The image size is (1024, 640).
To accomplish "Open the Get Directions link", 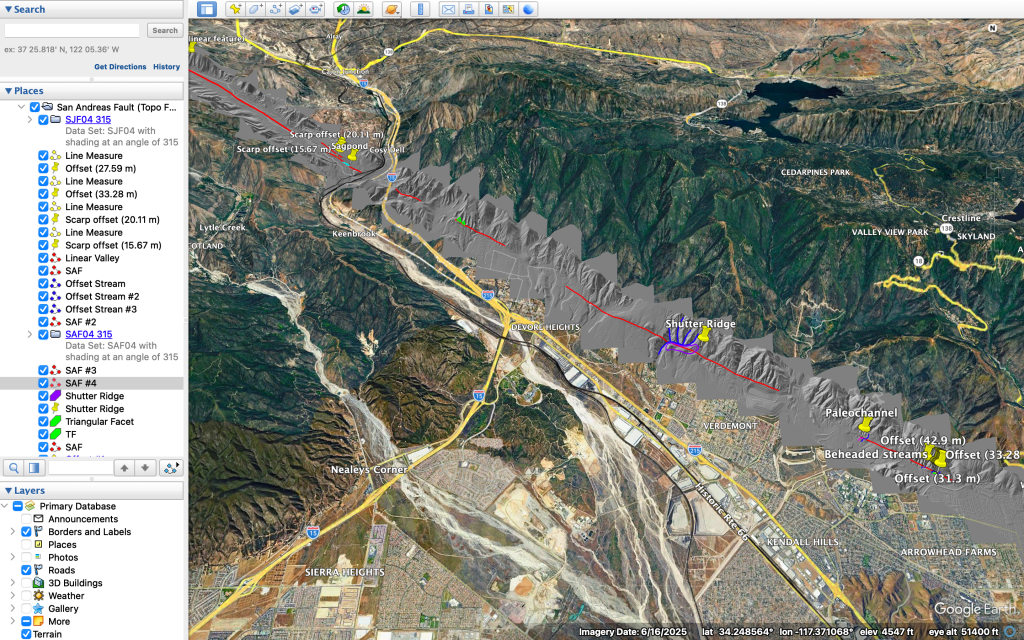I will tap(120, 67).
